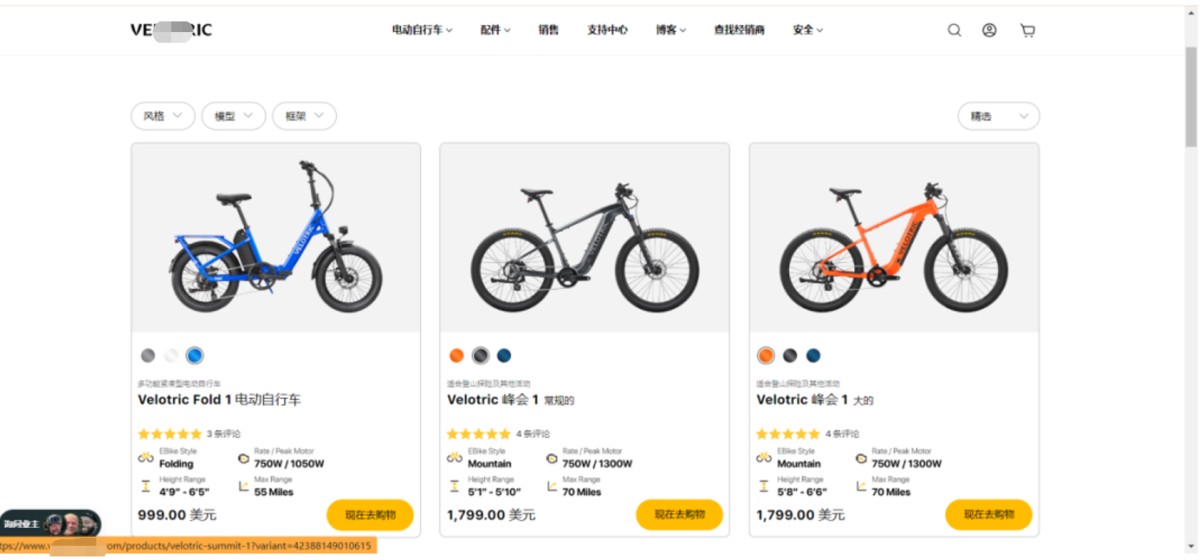Open the search icon in header
This screenshot has height=560, width=1200.
click(954, 30)
